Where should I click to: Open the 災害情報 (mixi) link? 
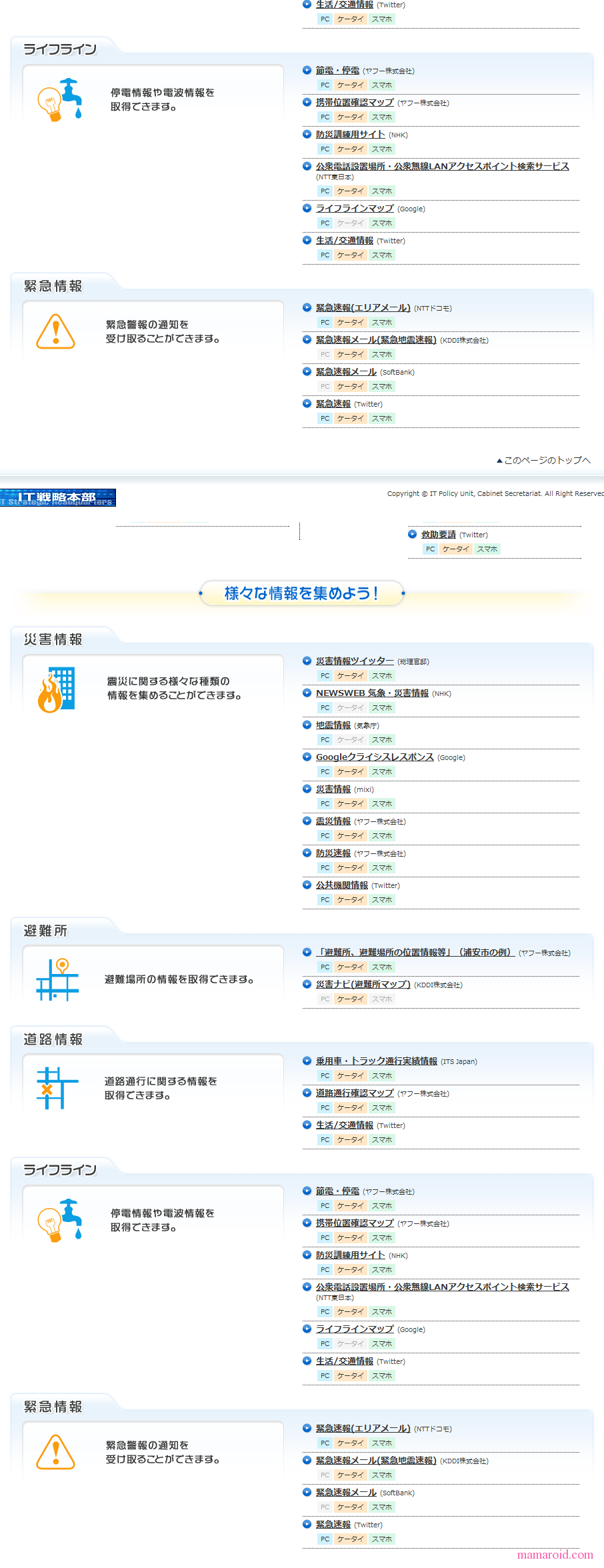pos(333,789)
